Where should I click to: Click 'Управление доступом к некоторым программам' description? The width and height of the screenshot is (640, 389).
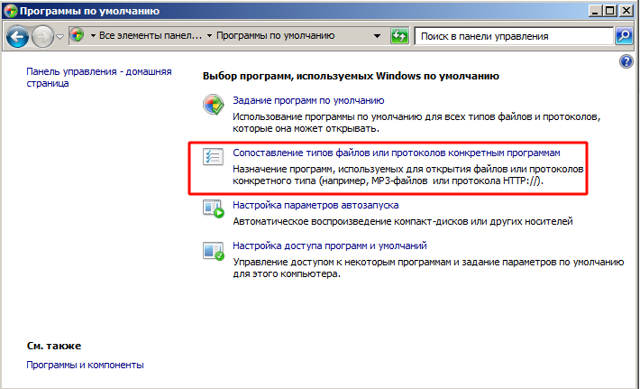pos(428,268)
